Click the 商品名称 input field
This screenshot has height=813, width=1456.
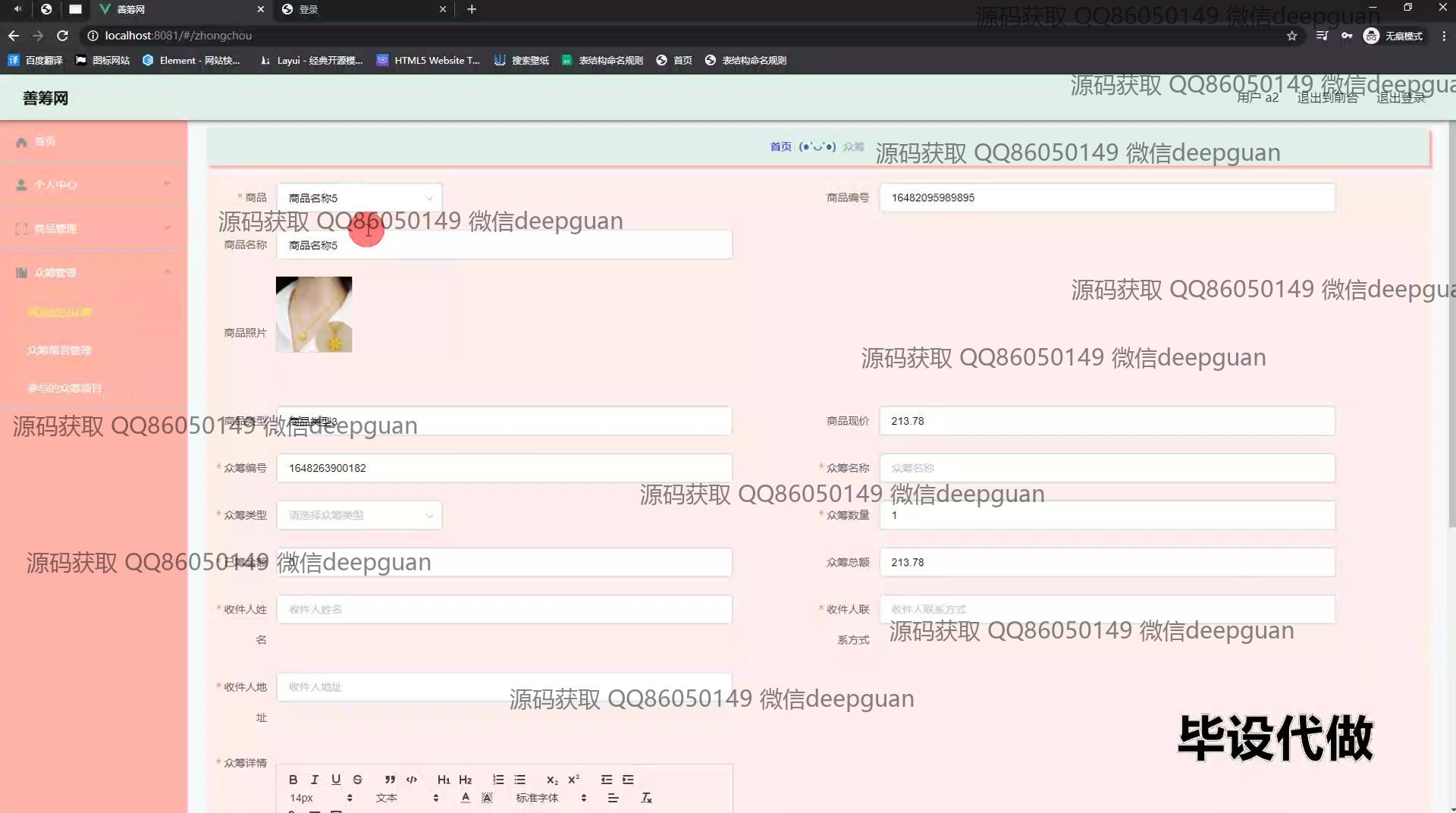pos(504,245)
